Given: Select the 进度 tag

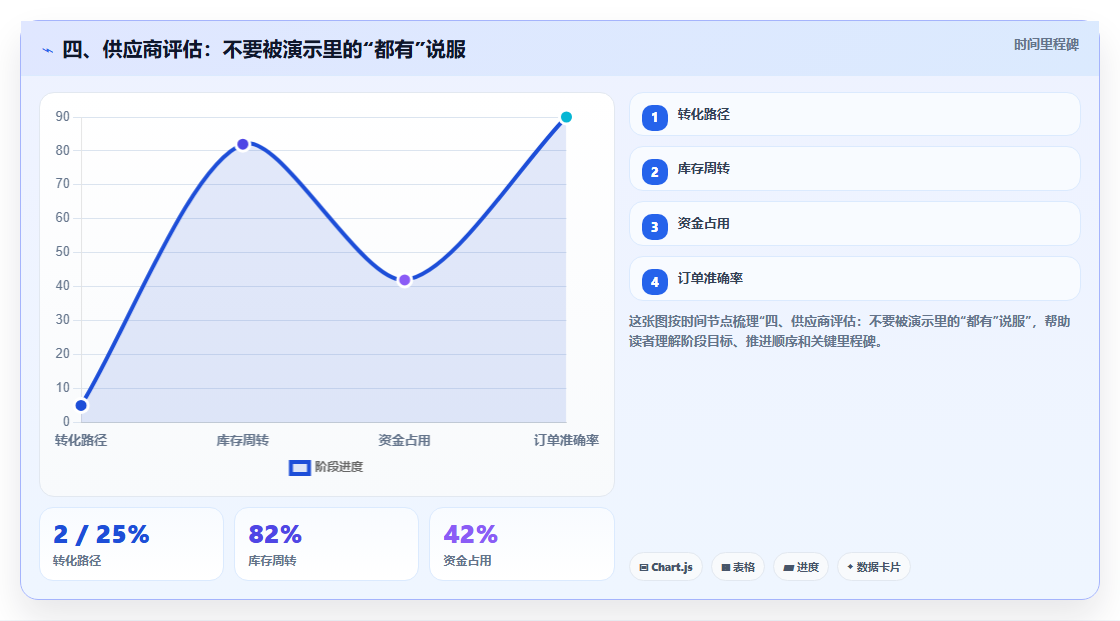Looking at the screenshot, I should 801,567.
